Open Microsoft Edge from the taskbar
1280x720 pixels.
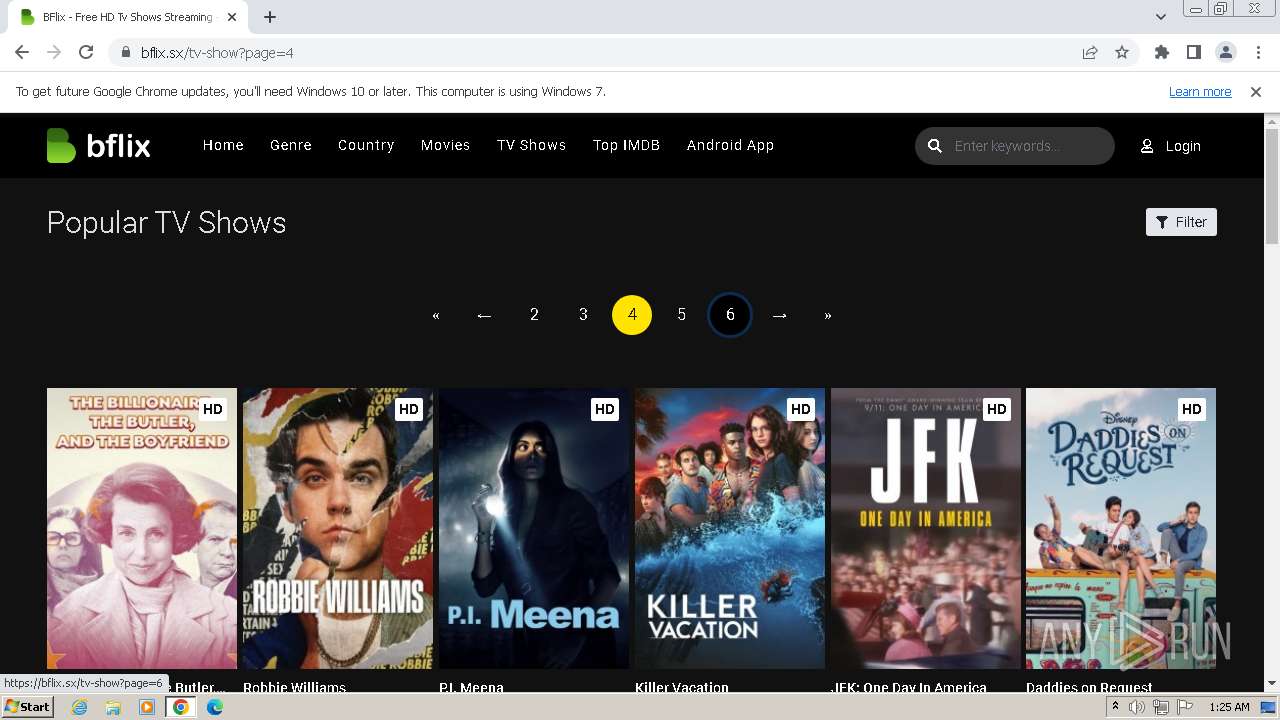(x=215, y=707)
